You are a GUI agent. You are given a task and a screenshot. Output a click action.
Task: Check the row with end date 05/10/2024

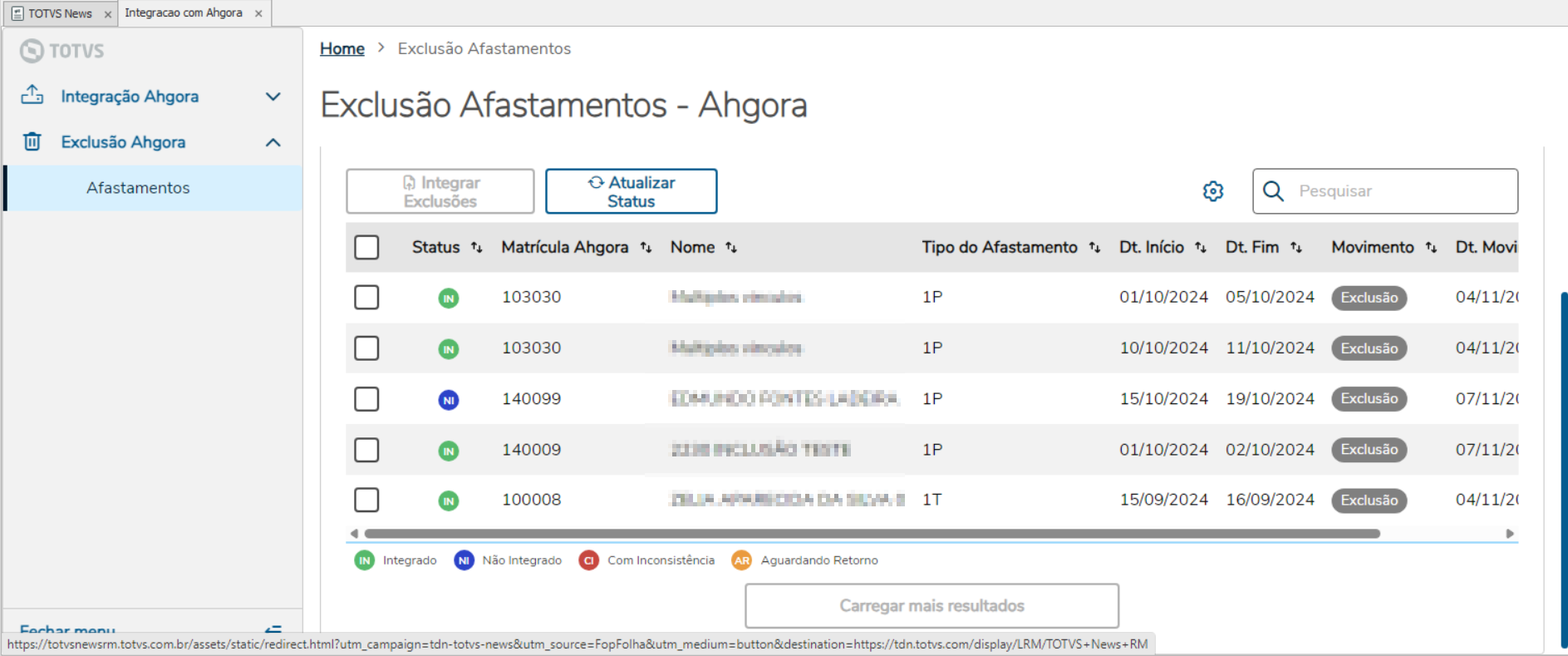366,297
